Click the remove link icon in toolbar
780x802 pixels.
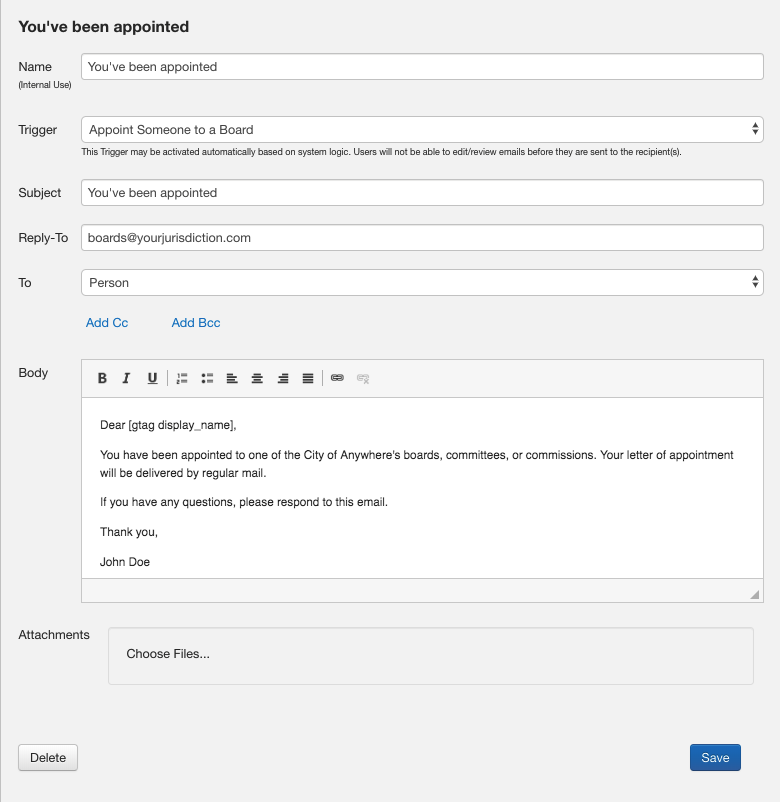[363, 378]
